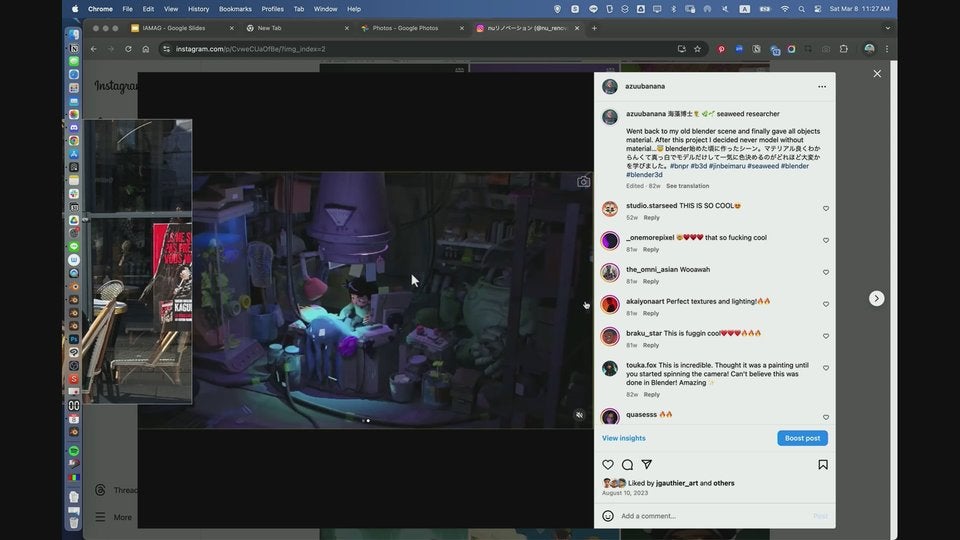The height and width of the screenshot is (540, 960).
Task: Like braku_star's comment
Action: pyautogui.click(x=825, y=336)
